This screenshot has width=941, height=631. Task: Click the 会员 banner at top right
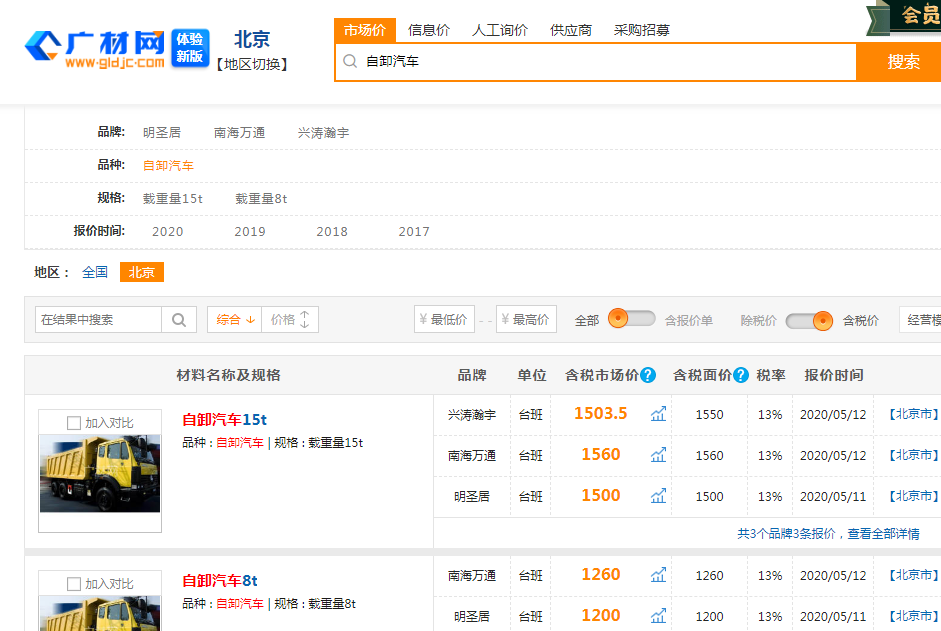click(904, 17)
